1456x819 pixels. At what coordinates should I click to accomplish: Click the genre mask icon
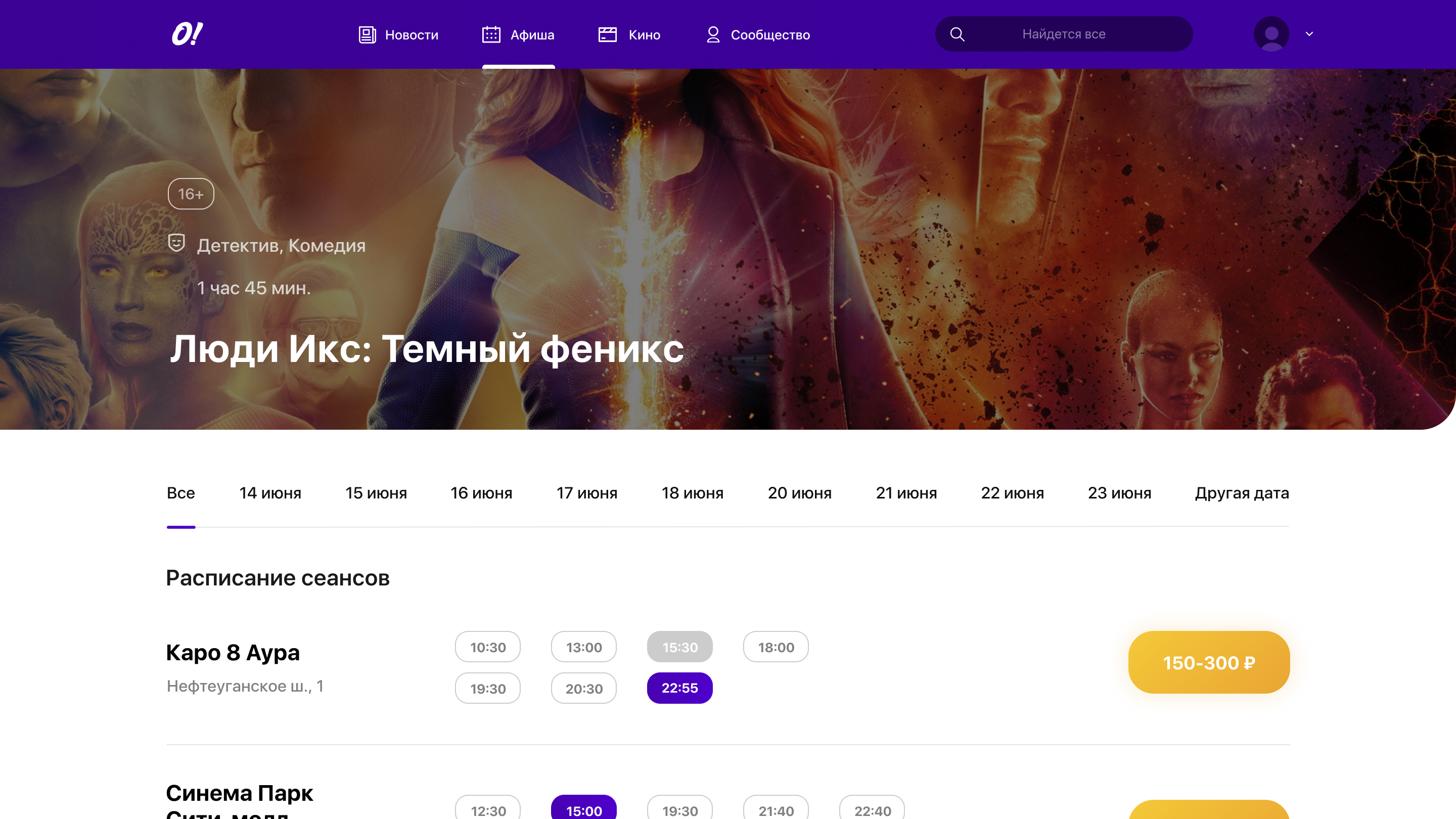tap(176, 243)
